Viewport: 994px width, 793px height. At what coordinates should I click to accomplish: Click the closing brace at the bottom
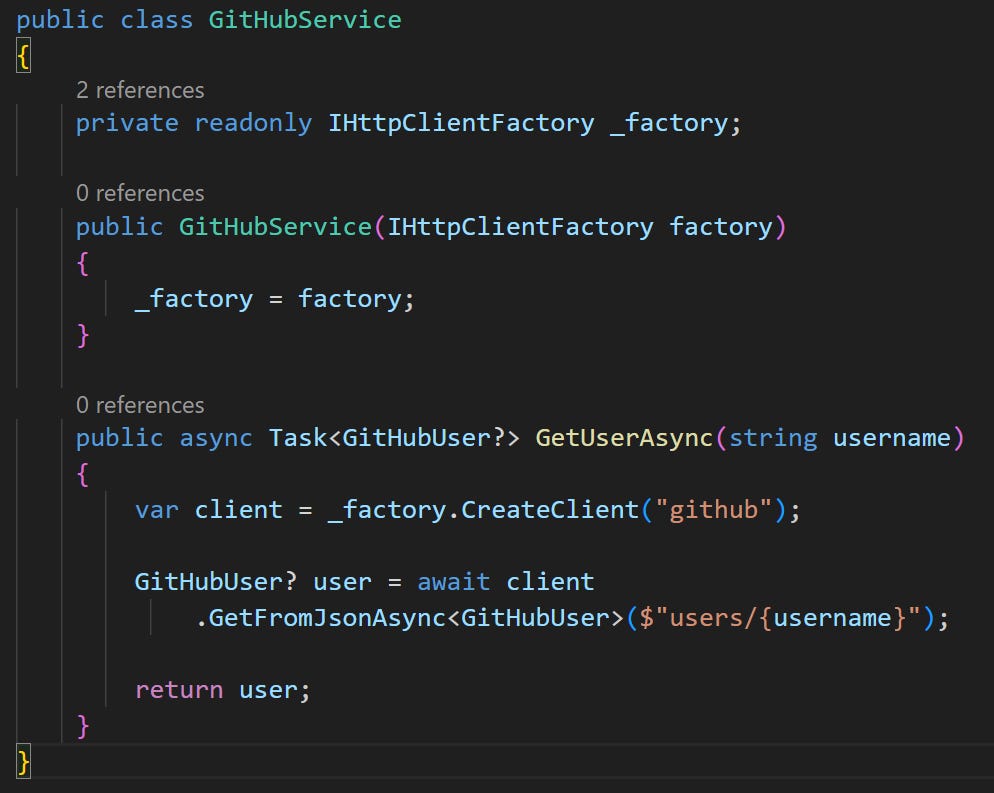[22, 761]
